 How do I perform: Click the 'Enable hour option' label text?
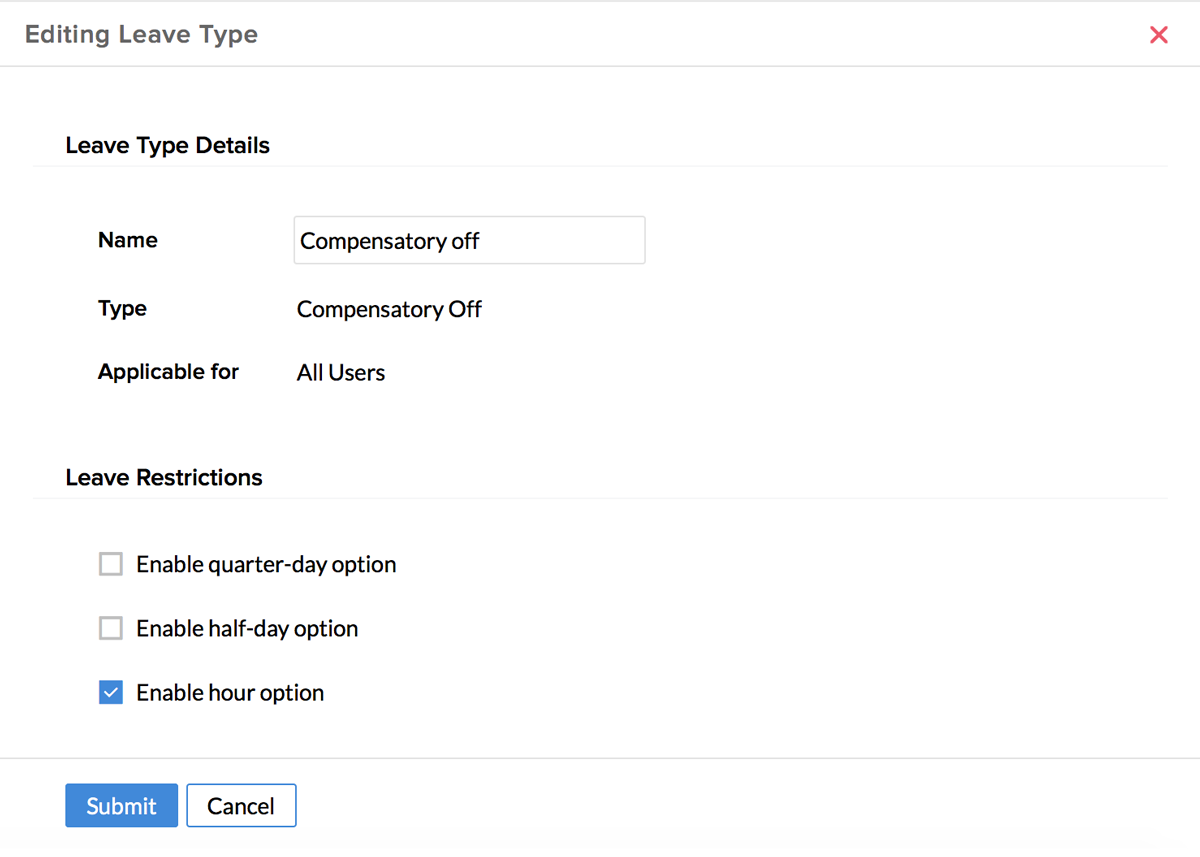point(230,693)
